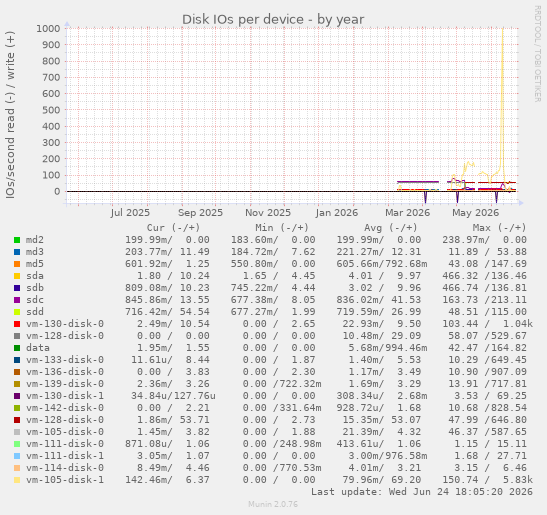Click the 'Cur (-/+)' column header
The image size is (547, 515).
173,227
